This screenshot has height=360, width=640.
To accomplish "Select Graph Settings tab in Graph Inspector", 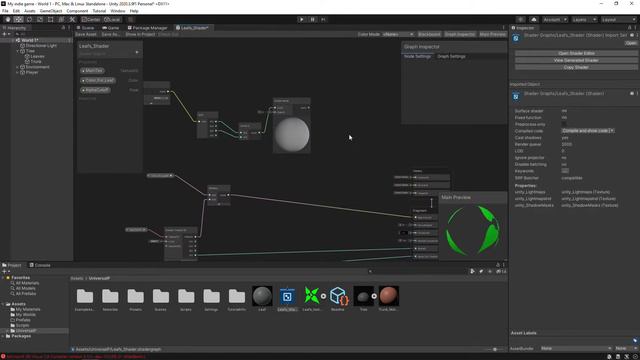I will click(451, 56).
